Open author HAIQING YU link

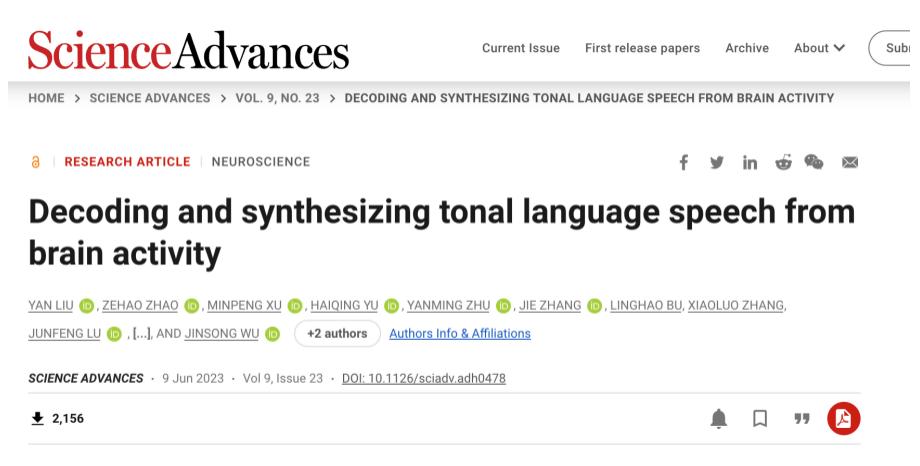click(344, 306)
